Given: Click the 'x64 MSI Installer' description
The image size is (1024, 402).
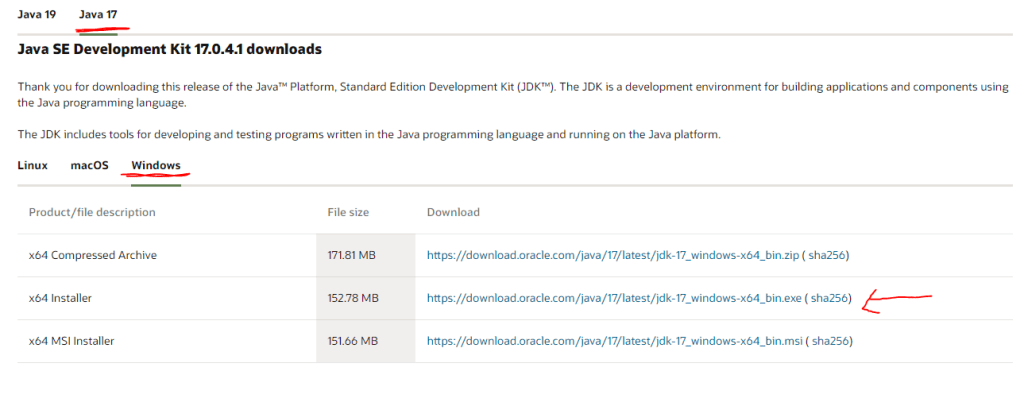Looking at the screenshot, I should pyautogui.click(x=72, y=341).
